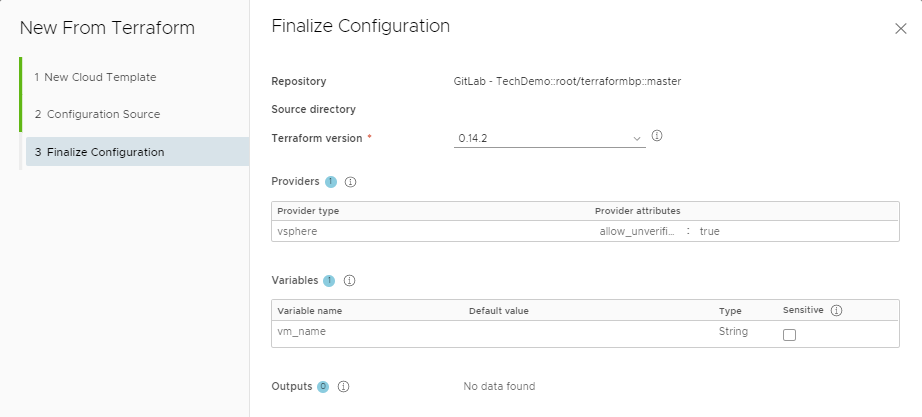This screenshot has width=922, height=417.
Task: Click the Providers count badge
Action: pos(331,182)
